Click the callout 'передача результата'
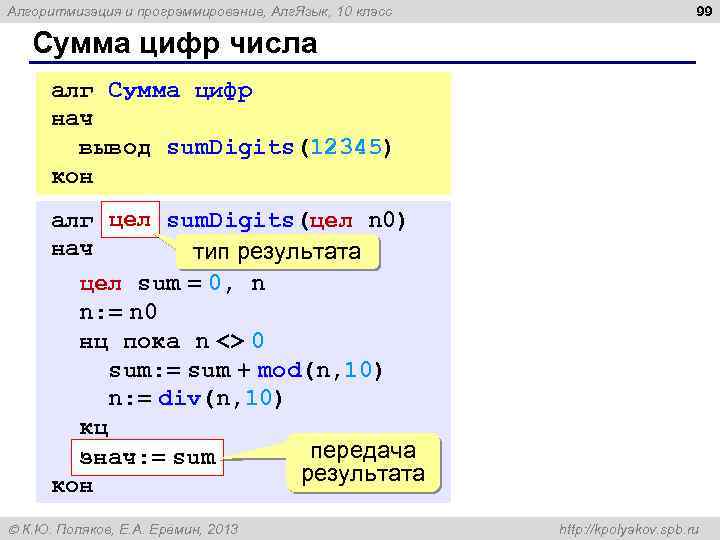This screenshot has height=540, width=720. 363,463
